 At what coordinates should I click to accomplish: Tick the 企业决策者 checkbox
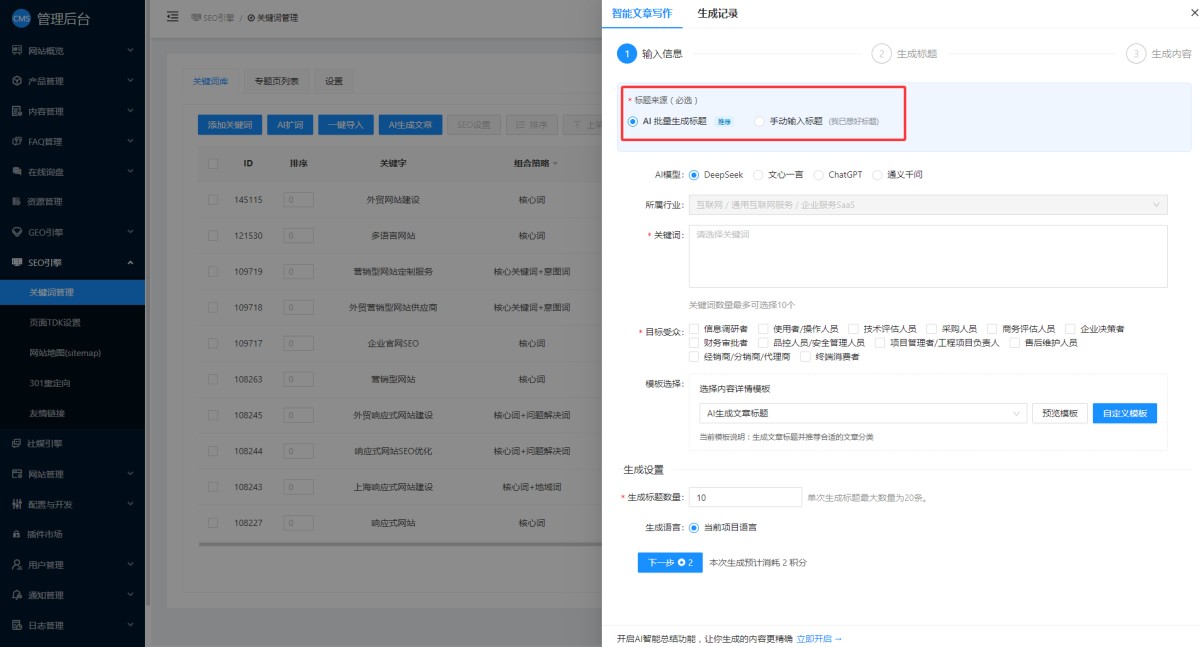1071,328
